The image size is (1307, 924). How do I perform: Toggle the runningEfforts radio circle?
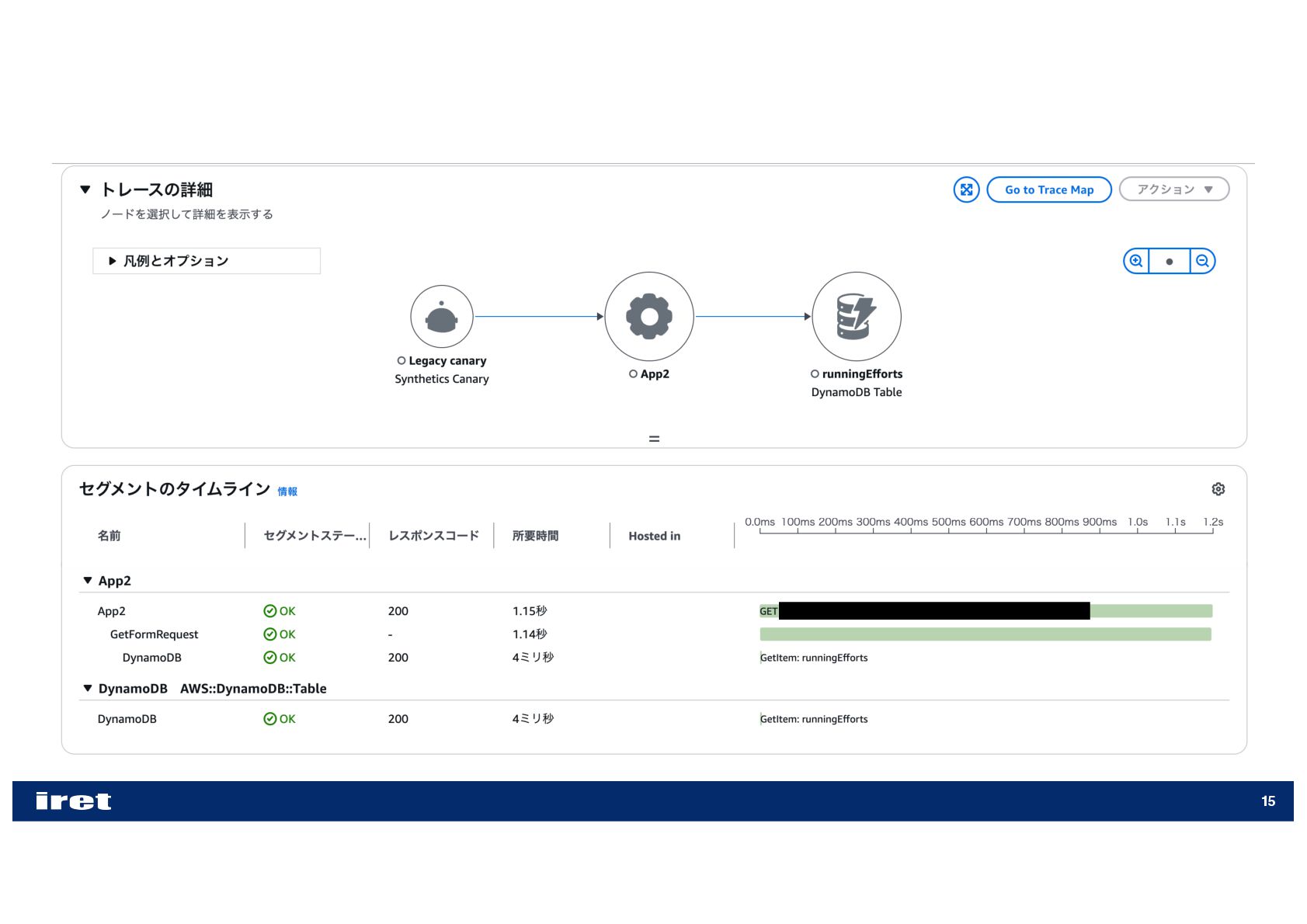(815, 374)
